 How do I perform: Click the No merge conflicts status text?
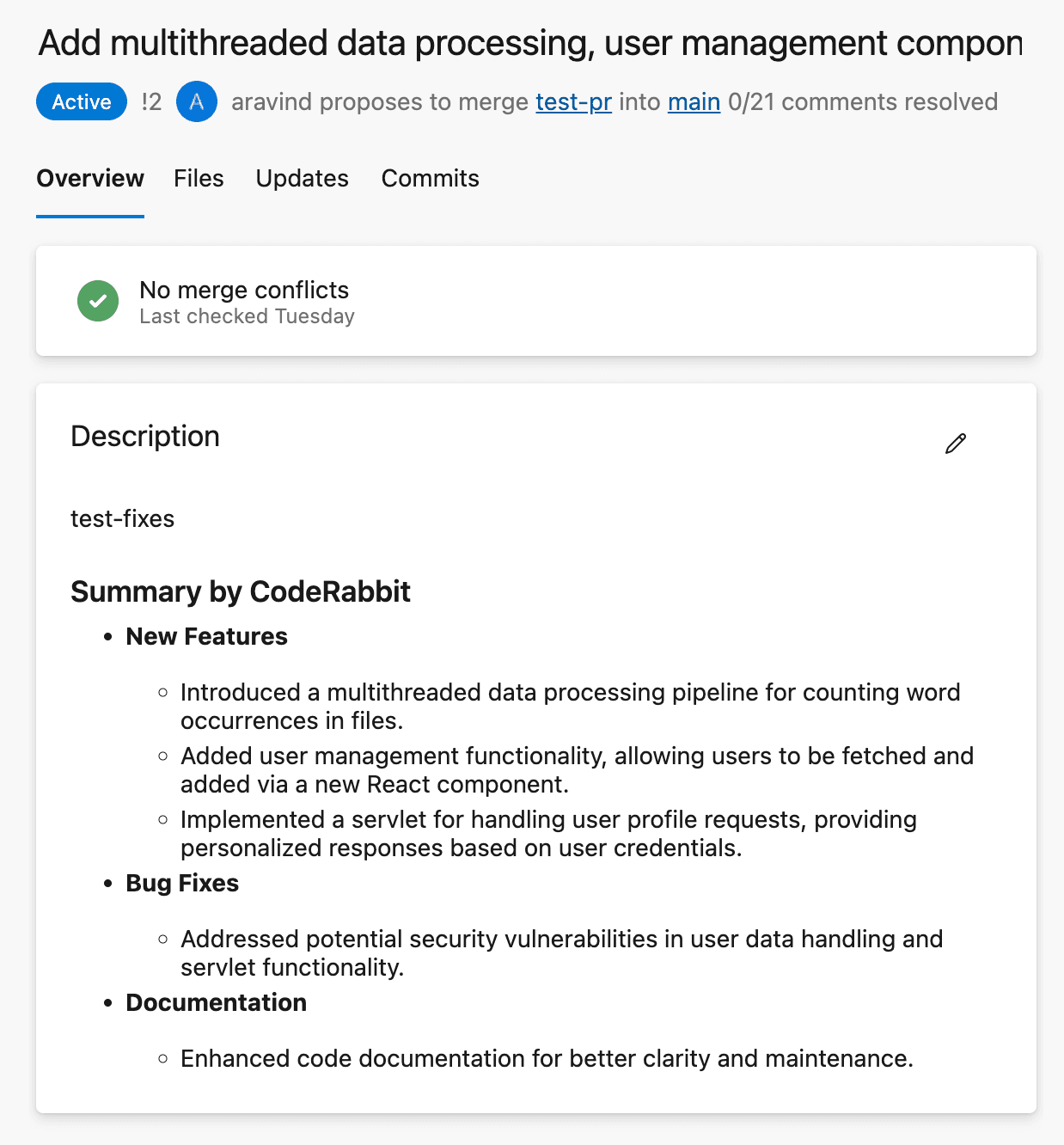point(244,290)
